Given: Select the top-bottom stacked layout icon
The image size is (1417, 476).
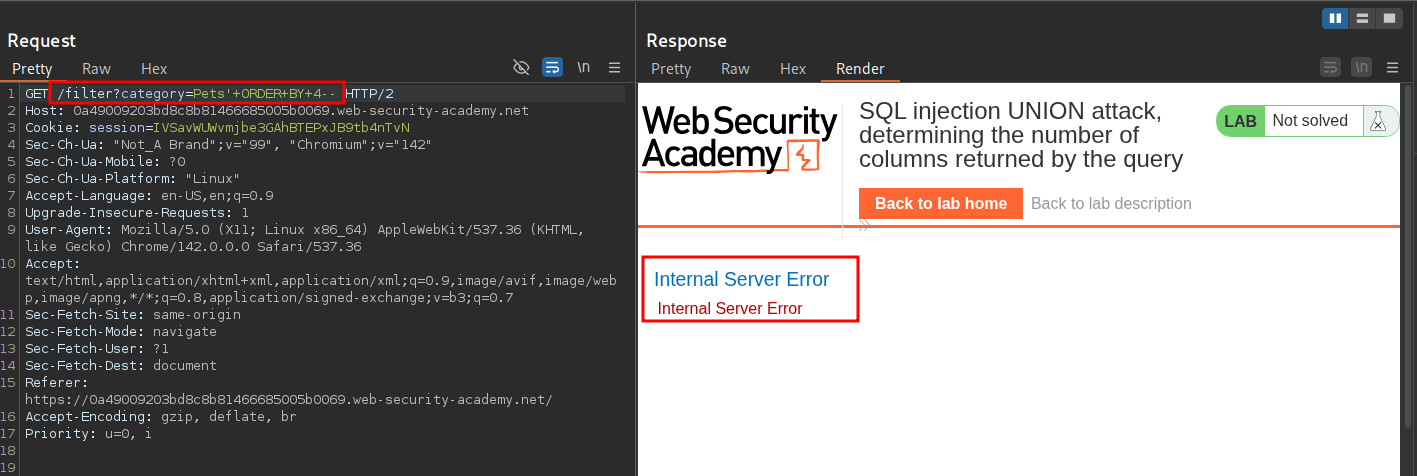Looking at the screenshot, I should click(1361, 18).
